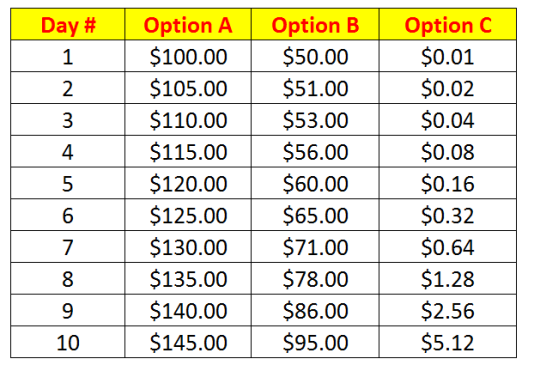Select the Option C header cell

click(448, 25)
